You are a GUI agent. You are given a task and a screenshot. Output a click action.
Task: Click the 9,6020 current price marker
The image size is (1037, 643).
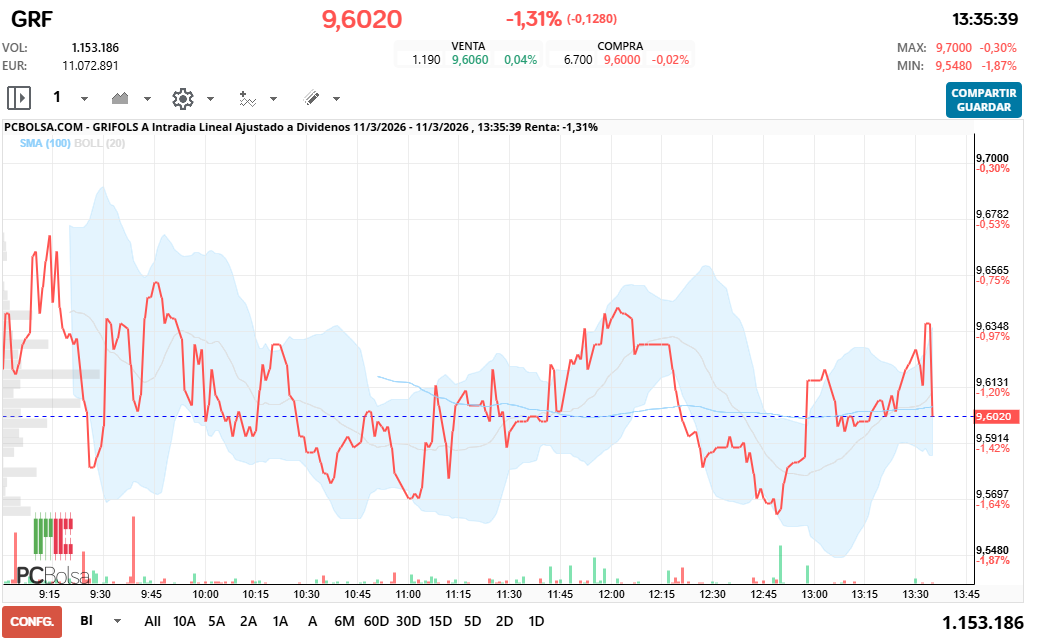click(x=995, y=416)
